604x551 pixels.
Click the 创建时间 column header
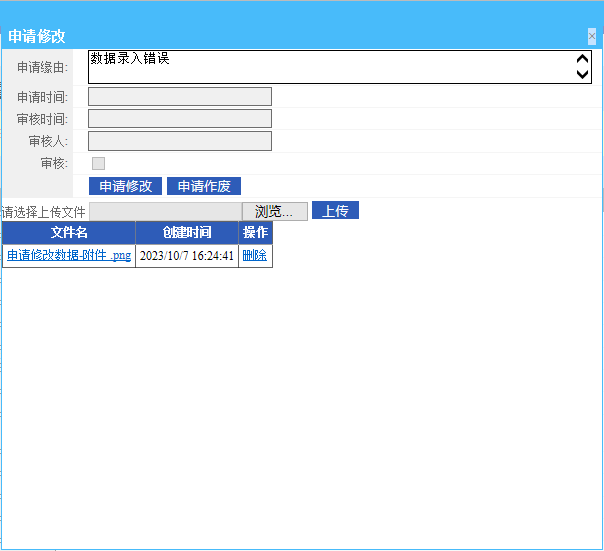187,233
